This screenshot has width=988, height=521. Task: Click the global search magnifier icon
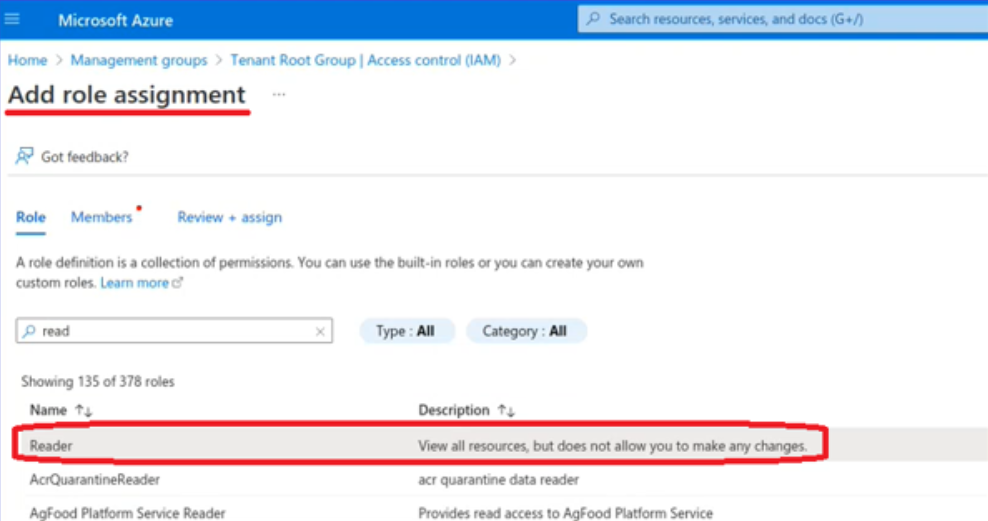coord(594,19)
